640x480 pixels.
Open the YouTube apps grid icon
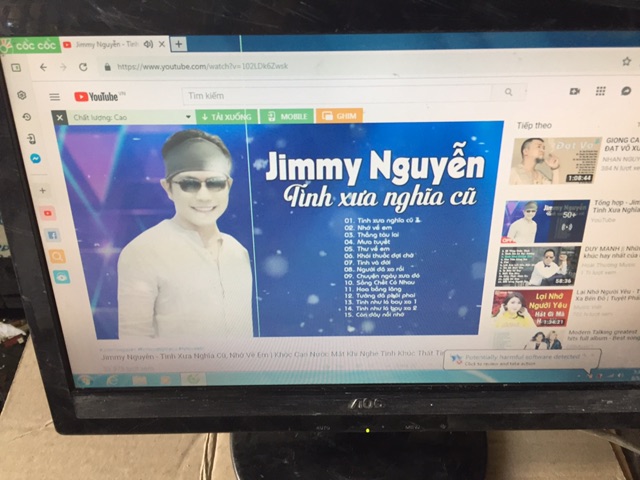click(600, 90)
